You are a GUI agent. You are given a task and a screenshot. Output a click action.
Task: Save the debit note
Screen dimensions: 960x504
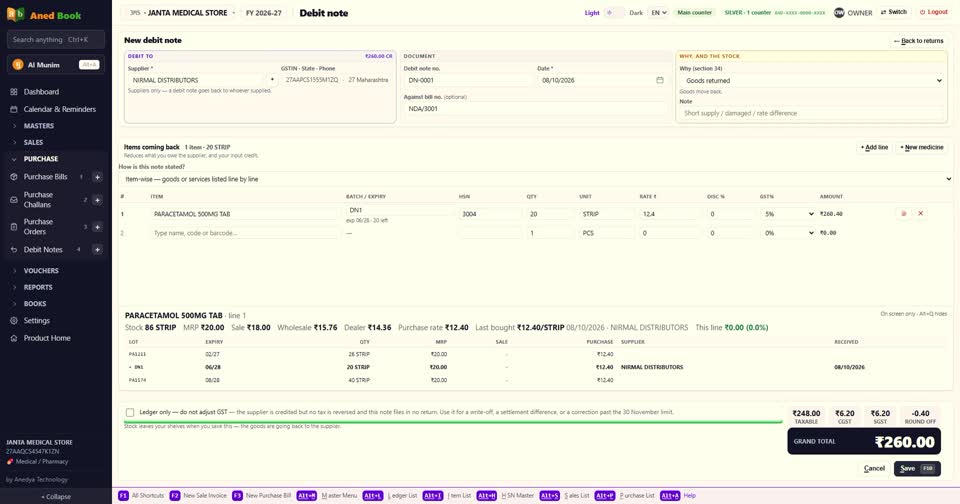pyautogui.click(x=917, y=468)
